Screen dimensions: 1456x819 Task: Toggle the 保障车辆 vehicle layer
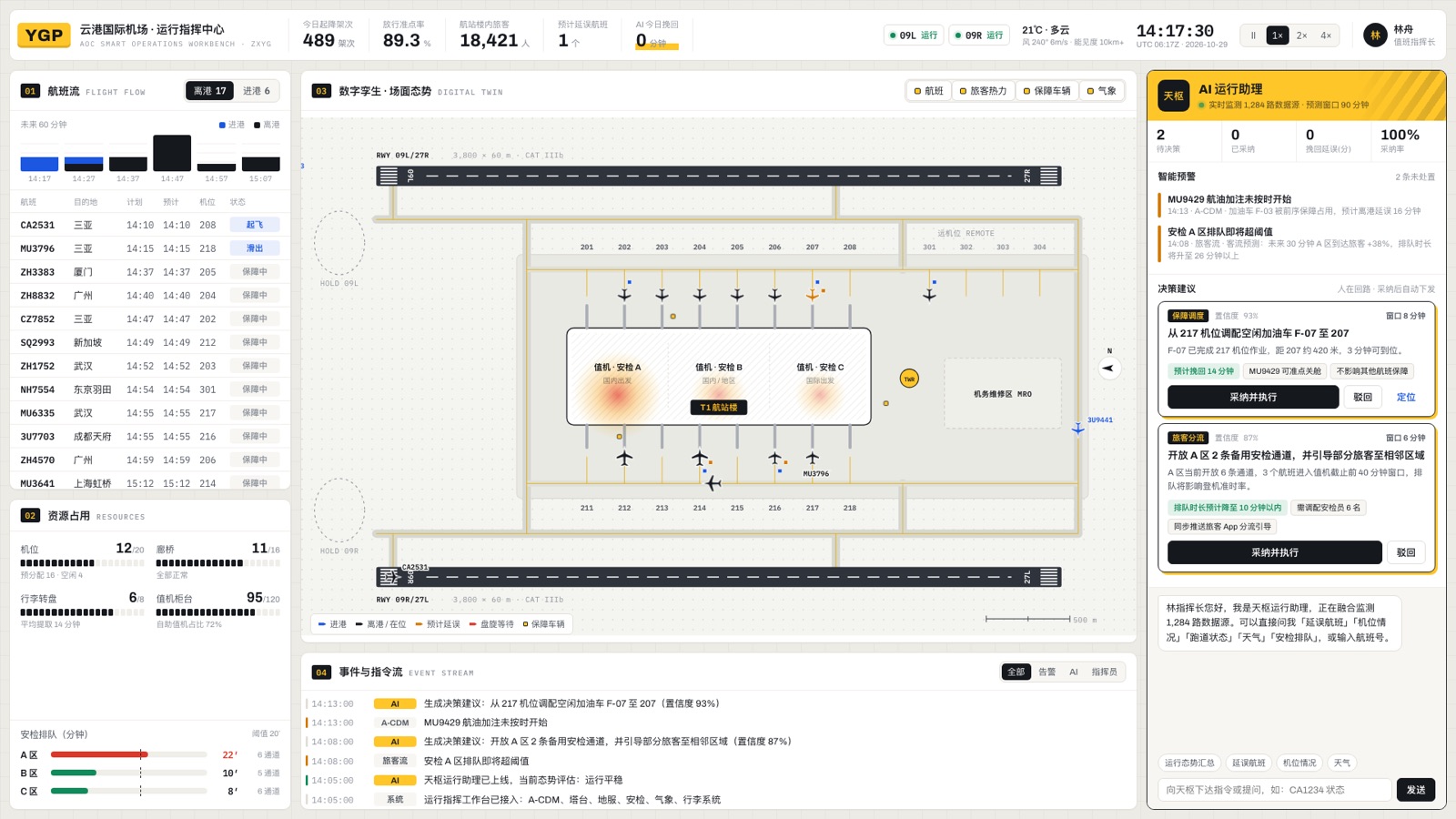pyautogui.click(x=1047, y=91)
